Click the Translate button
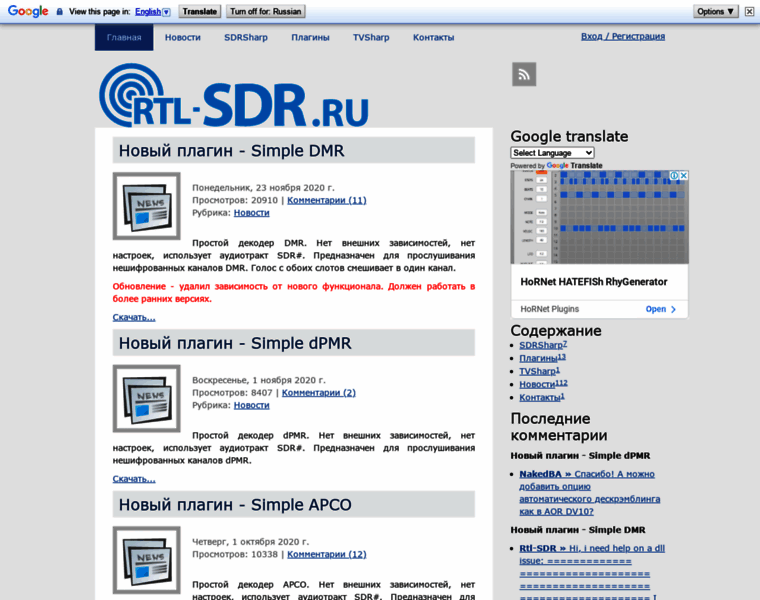Image resolution: width=760 pixels, height=600 pixels. [x=200, y=11]
